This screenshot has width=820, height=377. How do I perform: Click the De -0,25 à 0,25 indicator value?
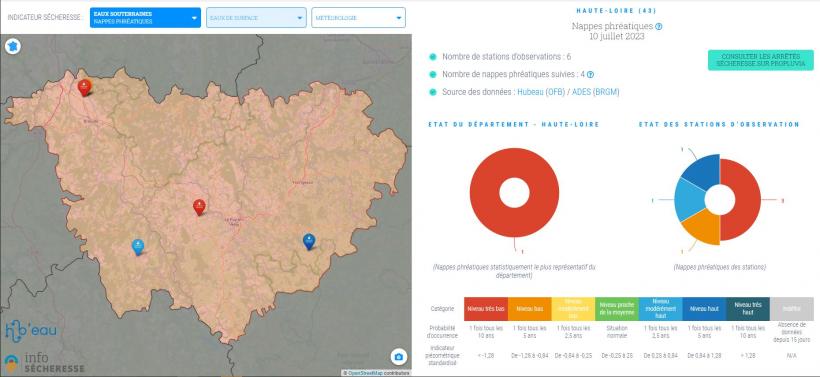point(617,356)
